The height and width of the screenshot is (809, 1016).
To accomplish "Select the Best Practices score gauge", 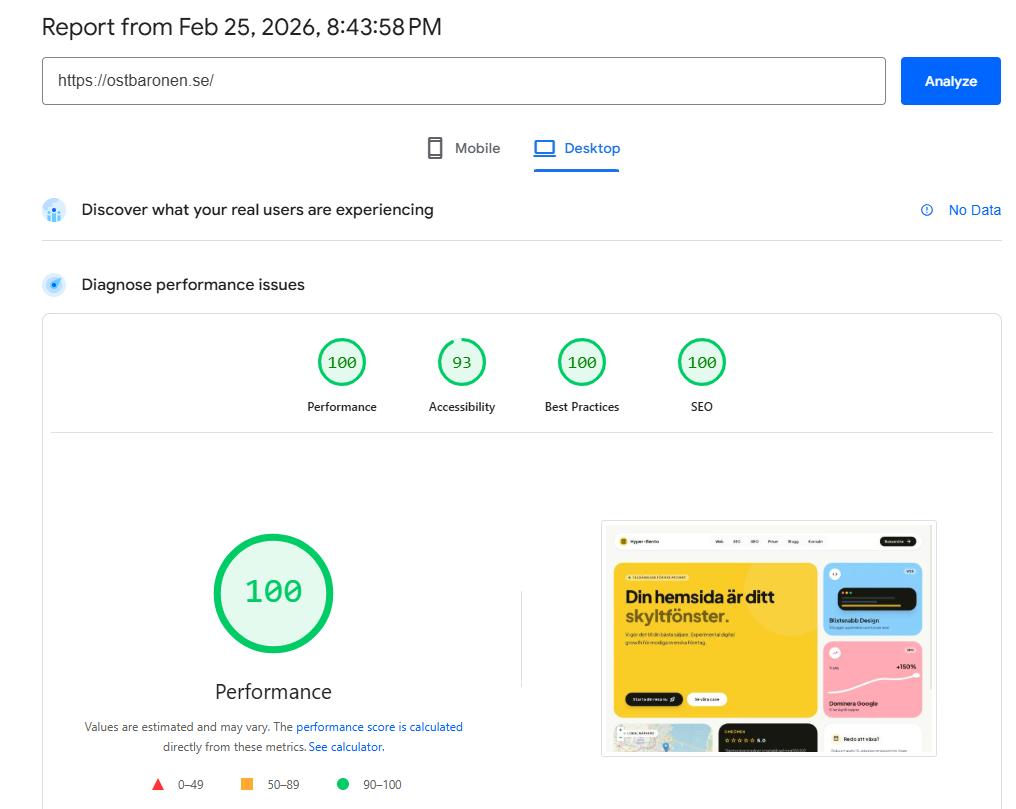I will (x=581, y=362).
